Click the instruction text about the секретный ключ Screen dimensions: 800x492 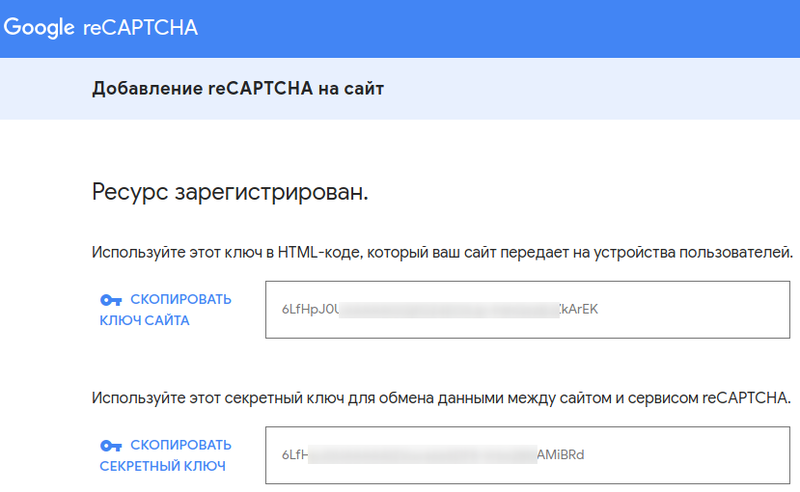click(441, 398)
